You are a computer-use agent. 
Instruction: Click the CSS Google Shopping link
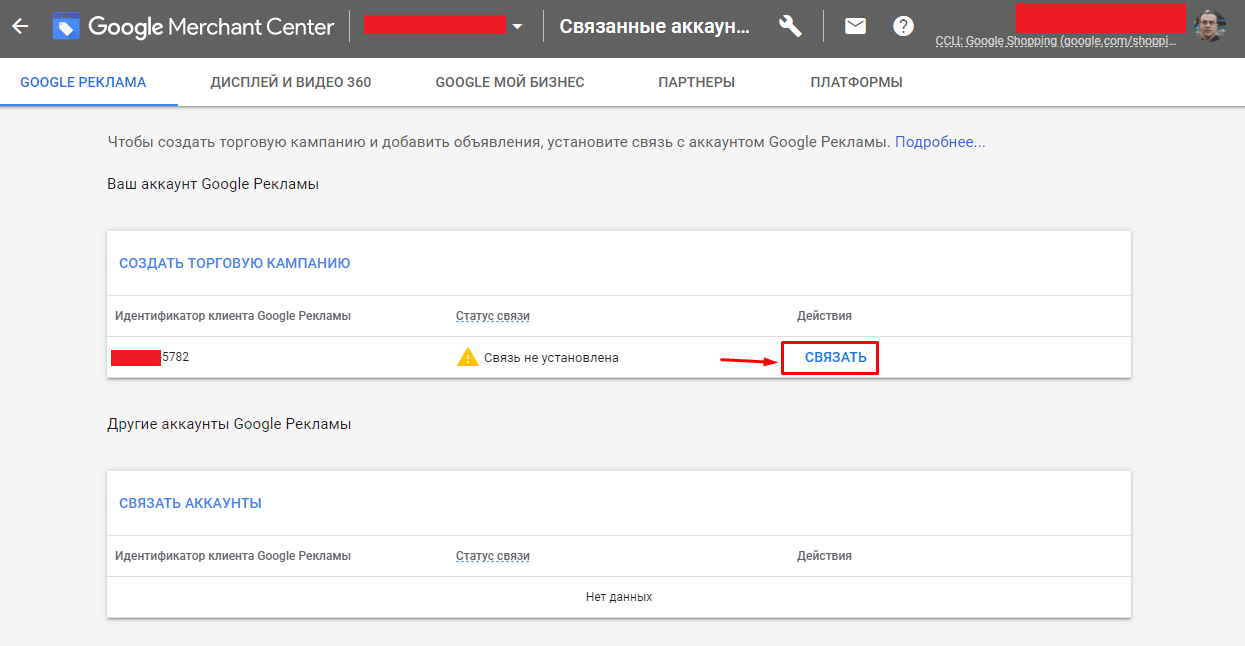[1055, 42]
